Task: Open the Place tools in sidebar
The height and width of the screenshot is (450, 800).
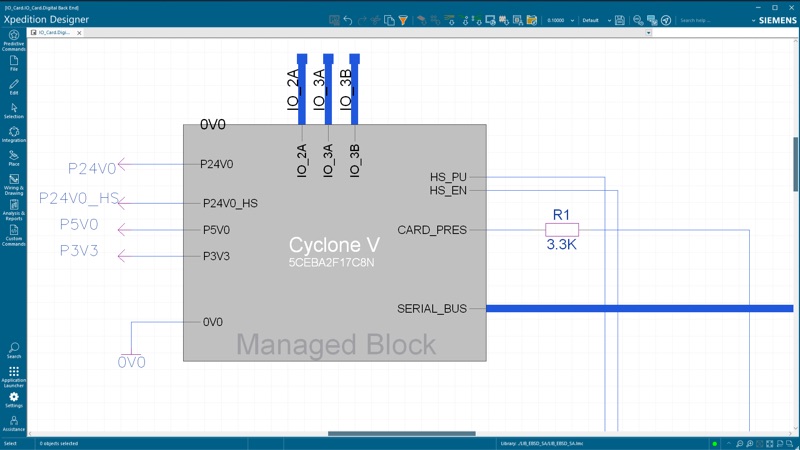Action: click(14, 158)
